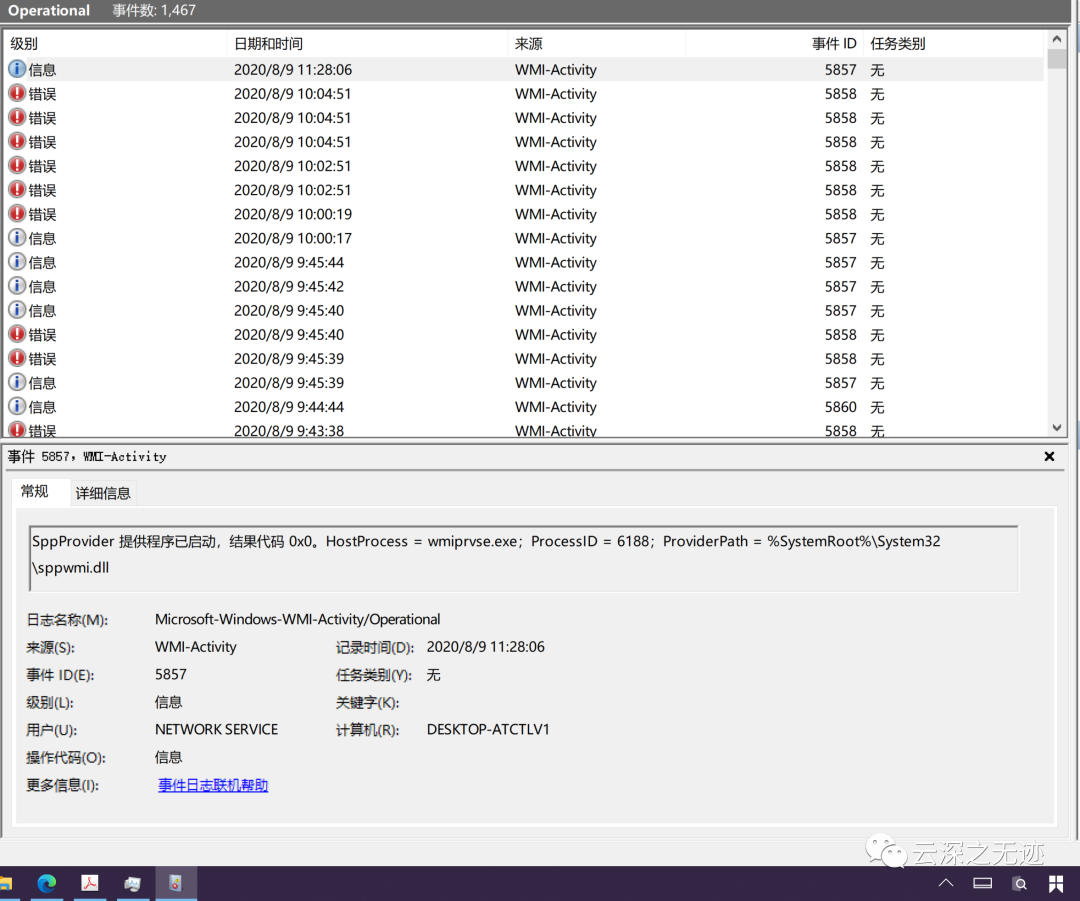Click the 事件 5857, WMI-Activity pane title
The height and width of the screenshot is (901, 1080).
click(x=87, y=456)
